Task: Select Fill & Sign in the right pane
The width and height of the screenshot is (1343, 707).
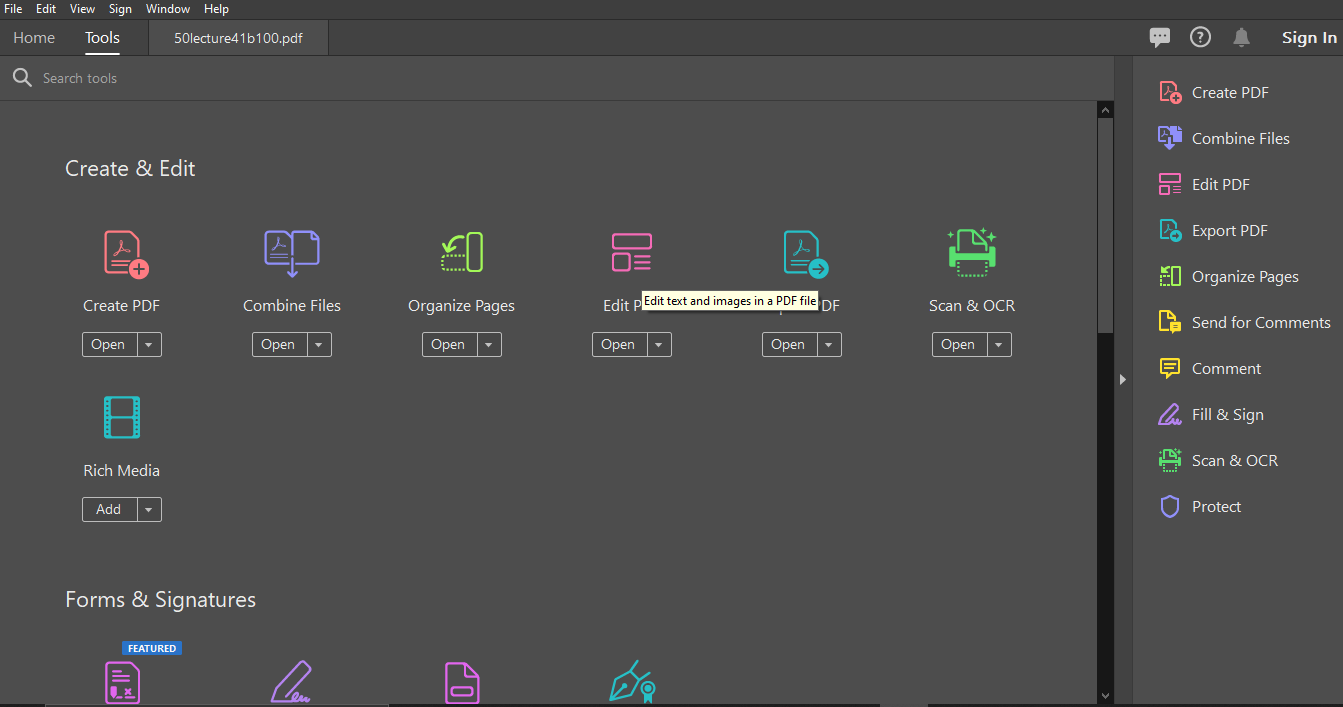Action: point(1211,414)
